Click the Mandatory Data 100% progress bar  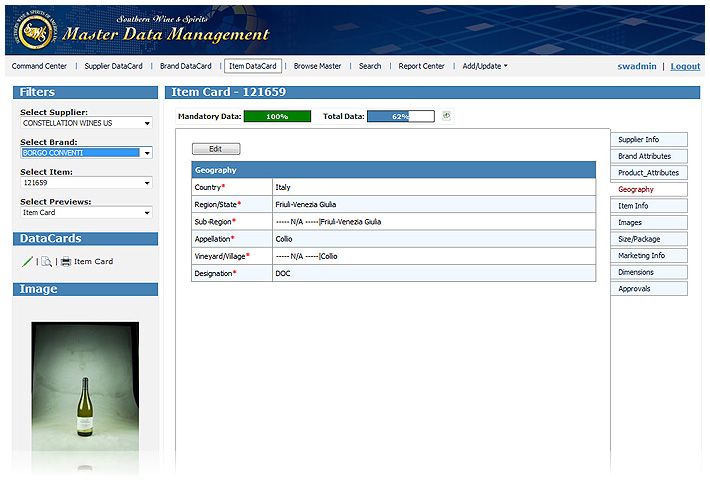[277, 116]
